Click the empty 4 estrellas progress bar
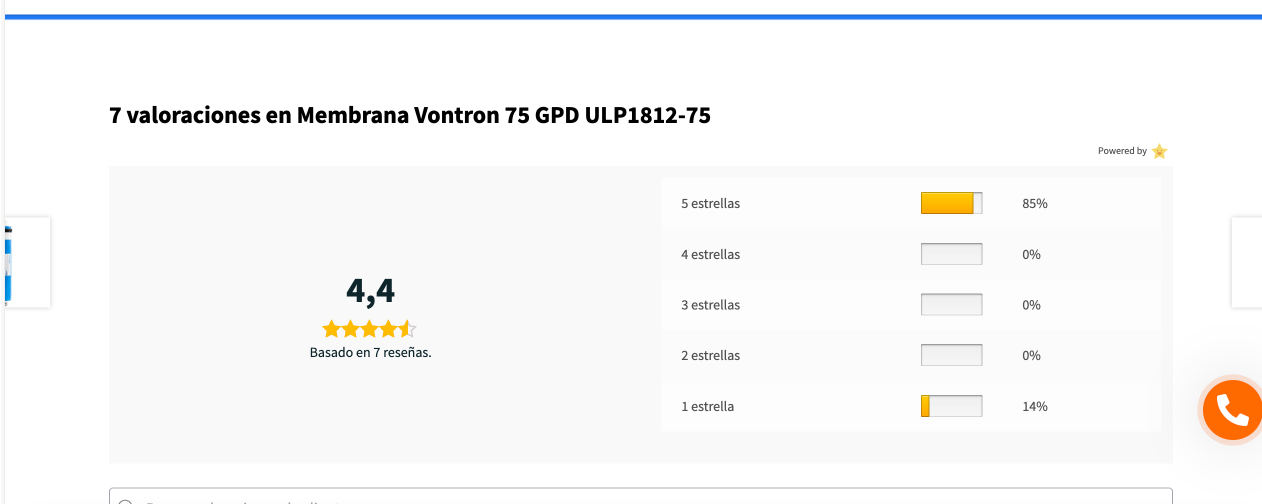 pos(952,254)
